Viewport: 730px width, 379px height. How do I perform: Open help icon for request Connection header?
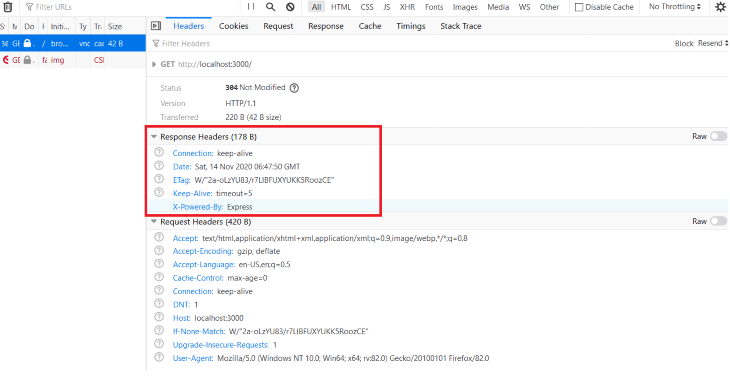(159, 290)
